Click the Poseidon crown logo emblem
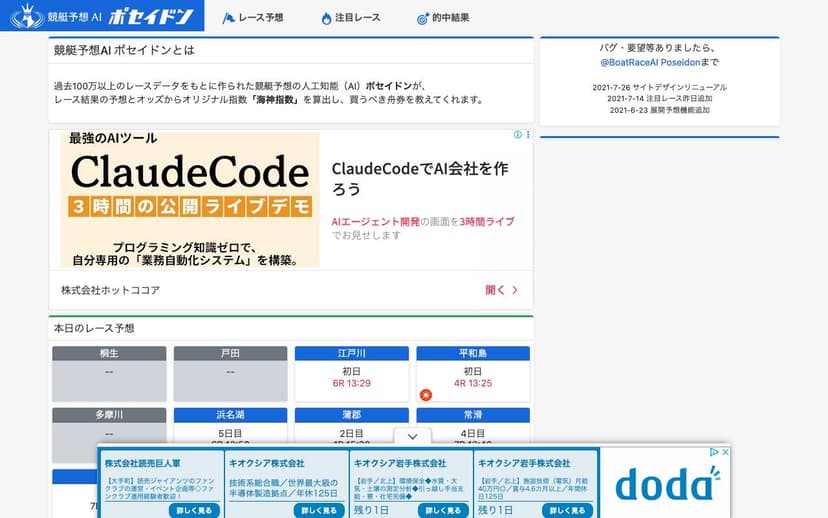Viewport: 828px width, 518px height. tap(27, 16)
